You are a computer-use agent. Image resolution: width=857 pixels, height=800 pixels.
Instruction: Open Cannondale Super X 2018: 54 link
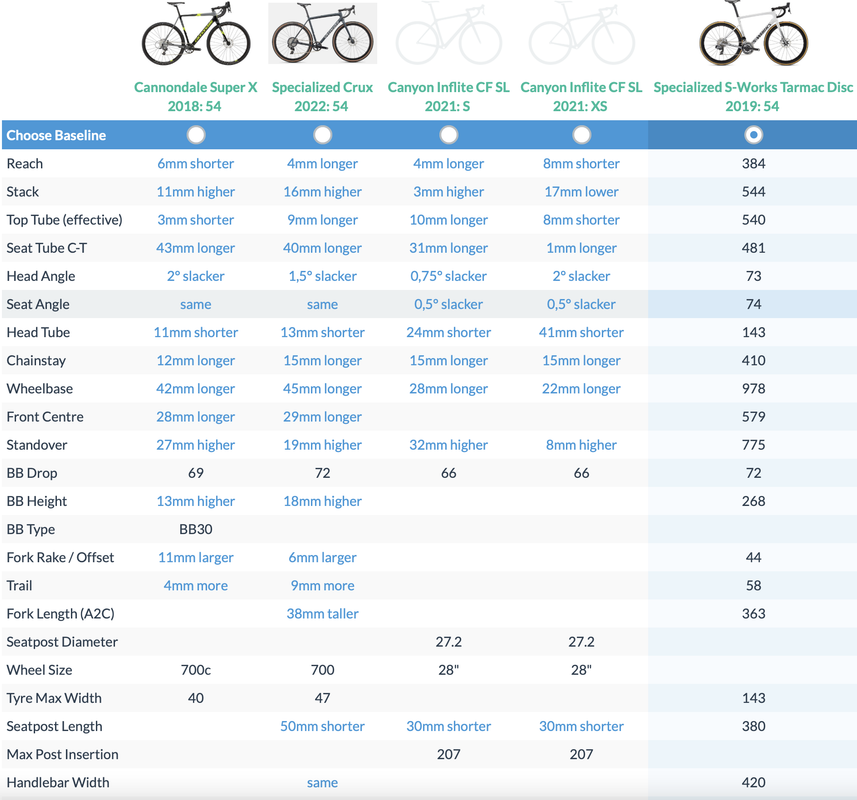(x=195, y=96)
